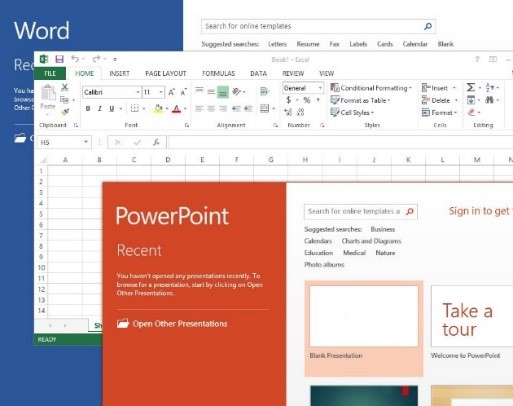Toggle Underline formatting in Excel
Screen dimensions: 513x406
click(112, 109)
